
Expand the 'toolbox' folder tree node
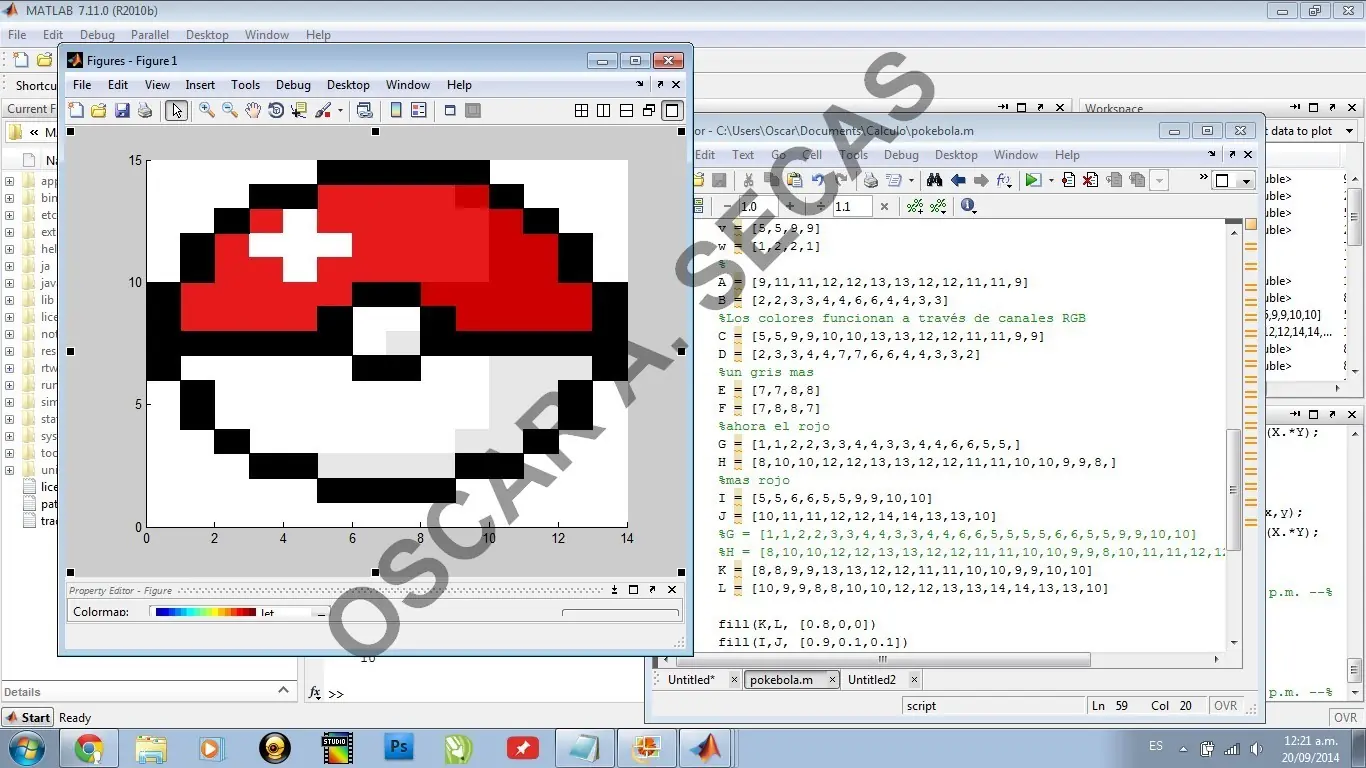(x=10, y=453)
